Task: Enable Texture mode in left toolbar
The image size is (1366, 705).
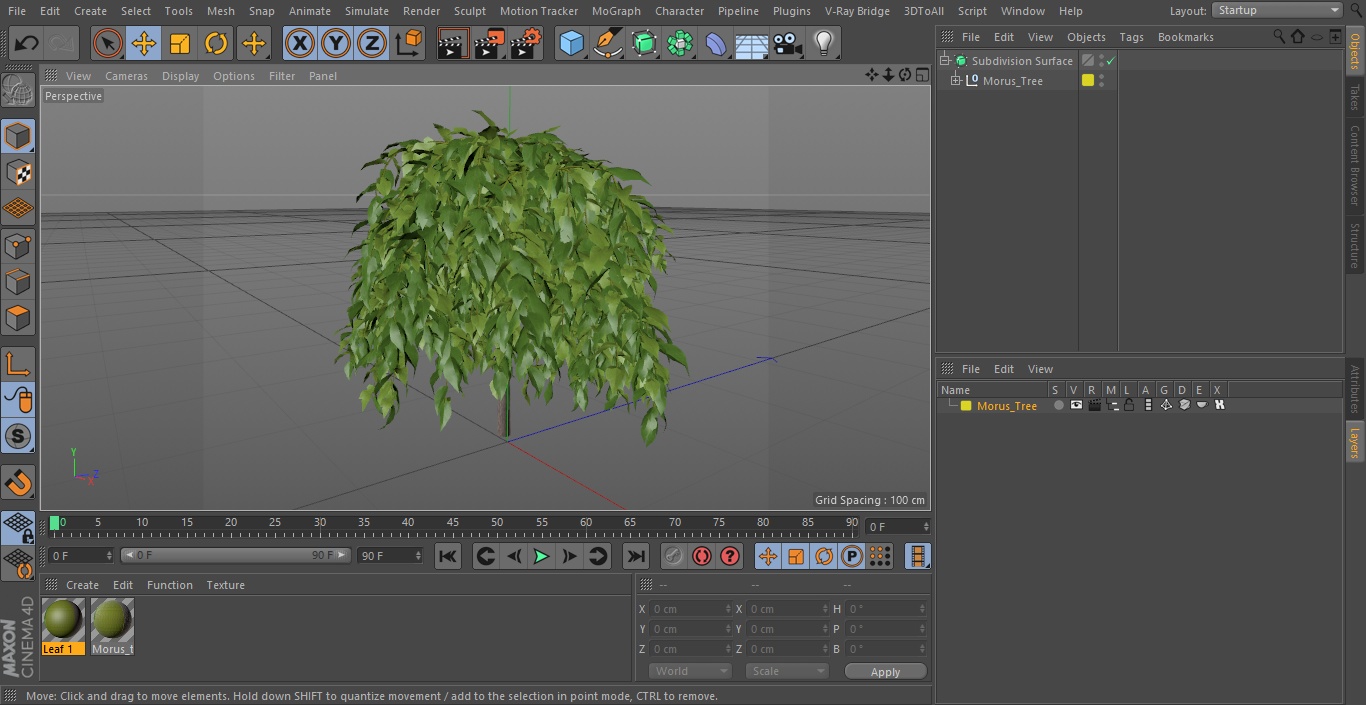Action: tap(18, 172)
